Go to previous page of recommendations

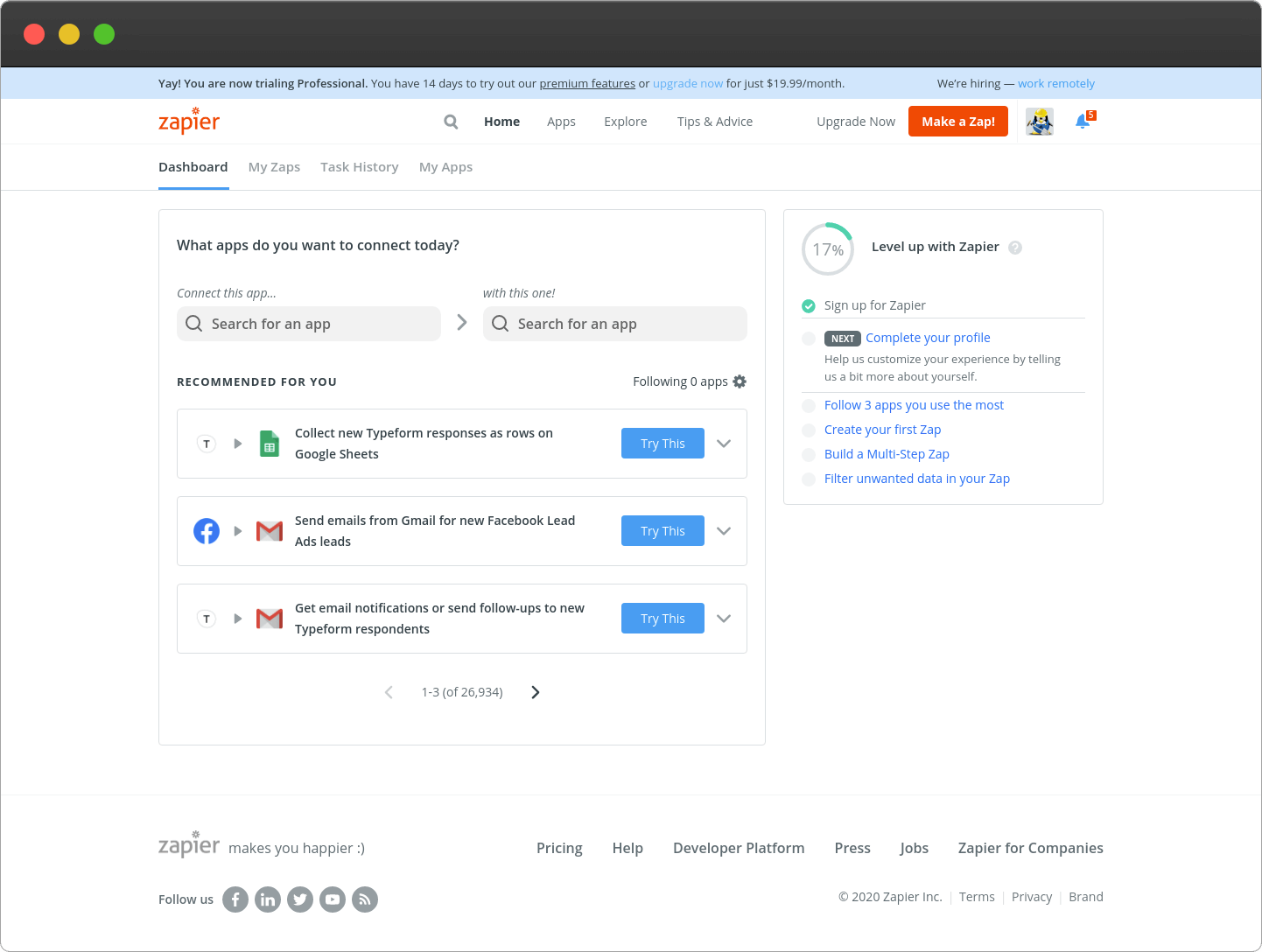[389, 692]
